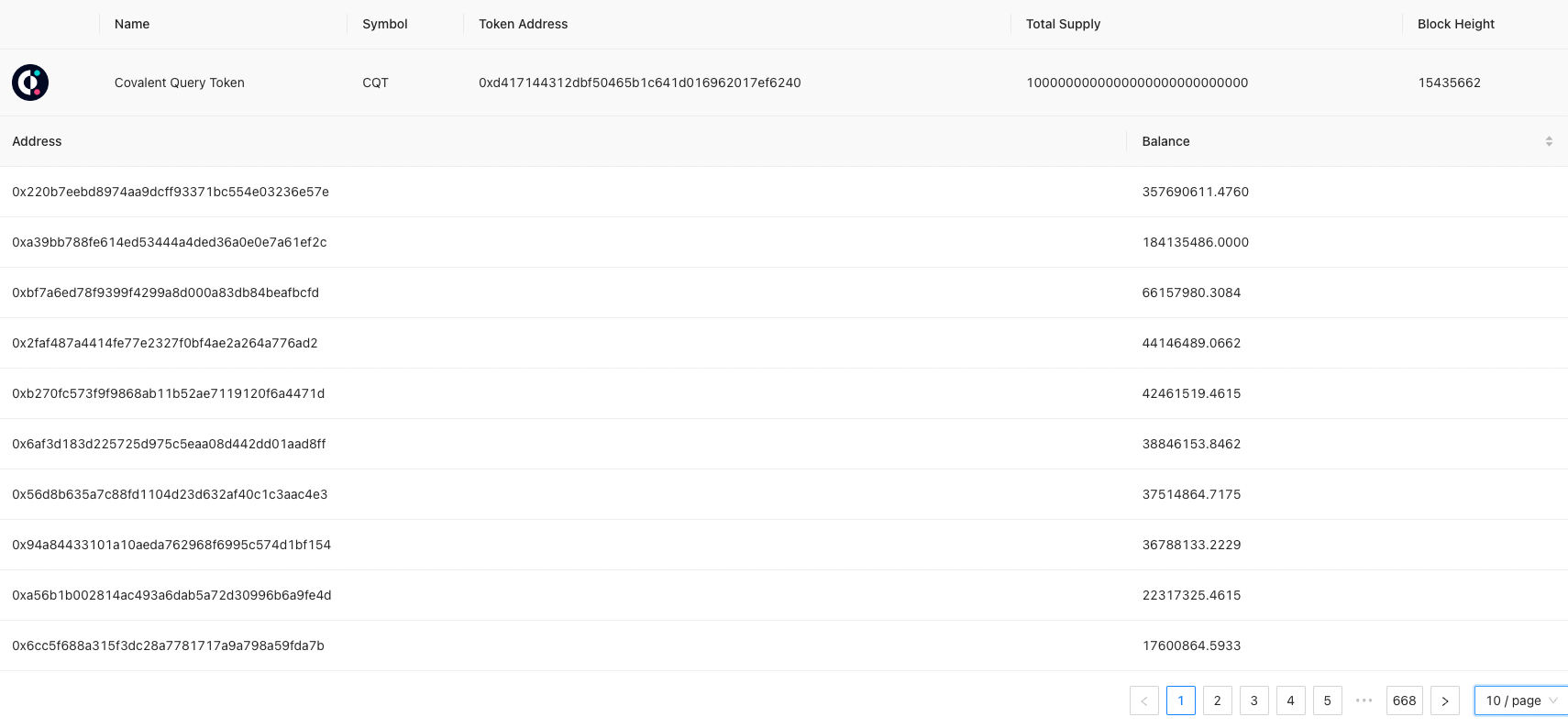Go to page 3

[1254, 700]
